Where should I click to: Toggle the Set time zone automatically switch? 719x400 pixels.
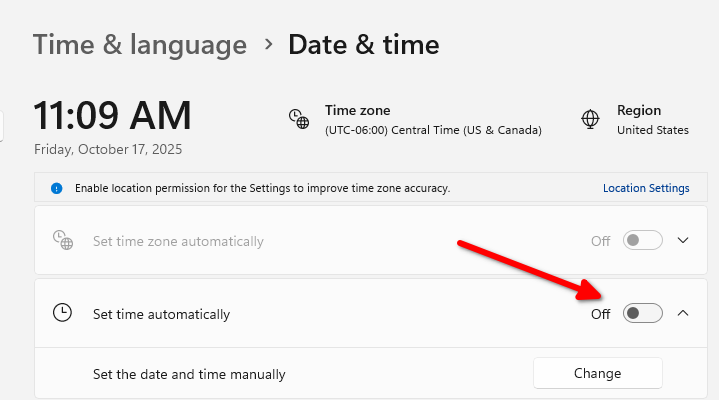(x=642, y=241)
